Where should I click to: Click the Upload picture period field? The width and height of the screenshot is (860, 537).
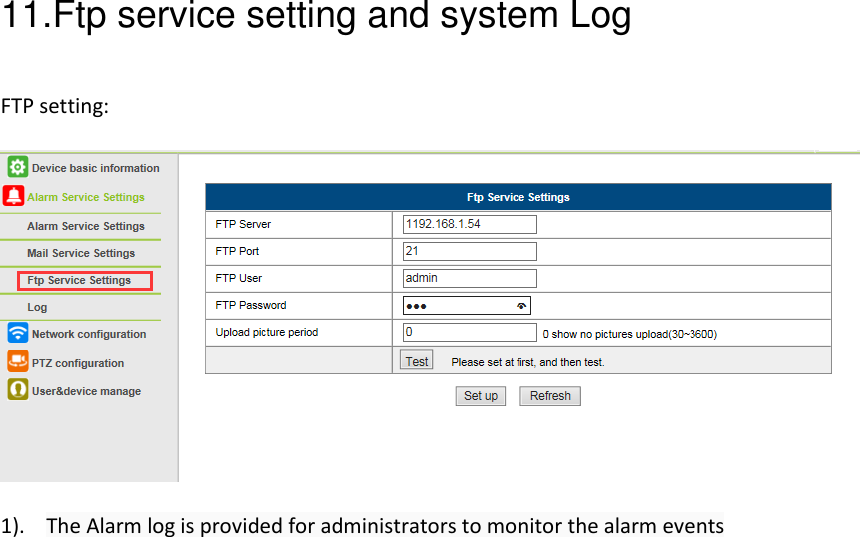coord(469,332)
